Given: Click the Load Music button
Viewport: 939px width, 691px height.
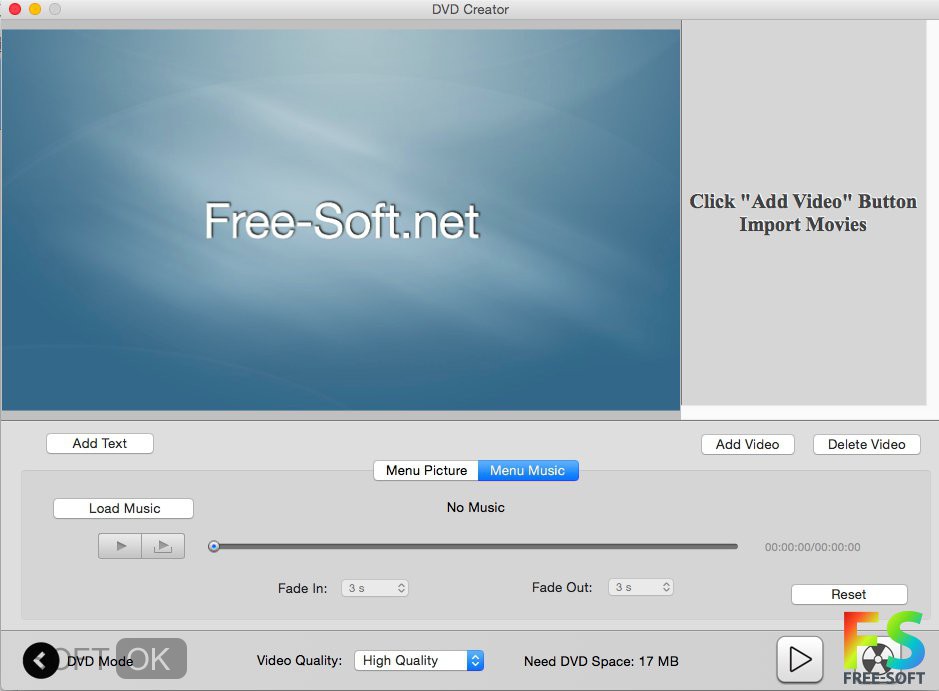Looking at the screenshot, I should (123, 508).
